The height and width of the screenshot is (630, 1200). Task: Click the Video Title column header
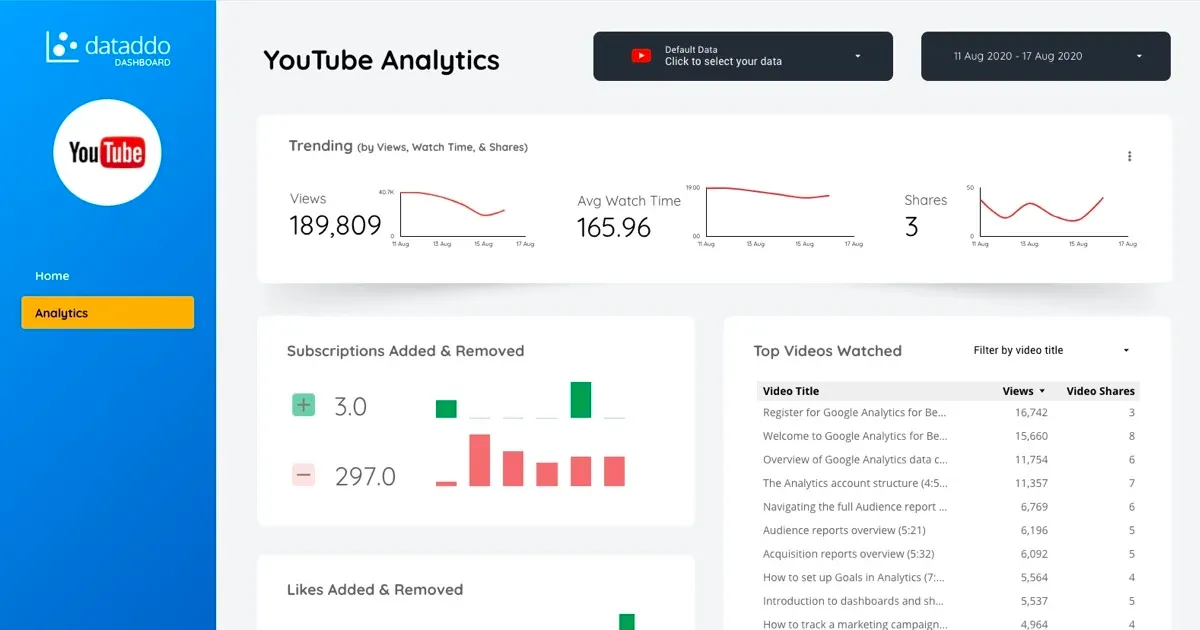point(791,391)
